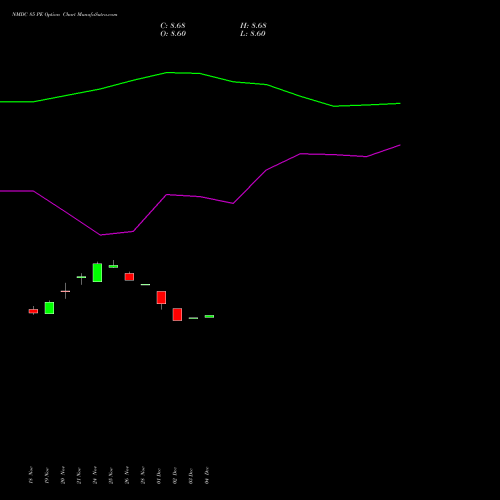This screenshot has height=500, width=500.
Task: Click the low value L: 8.60
Action: pyautogui.click(x=253, y=34)
